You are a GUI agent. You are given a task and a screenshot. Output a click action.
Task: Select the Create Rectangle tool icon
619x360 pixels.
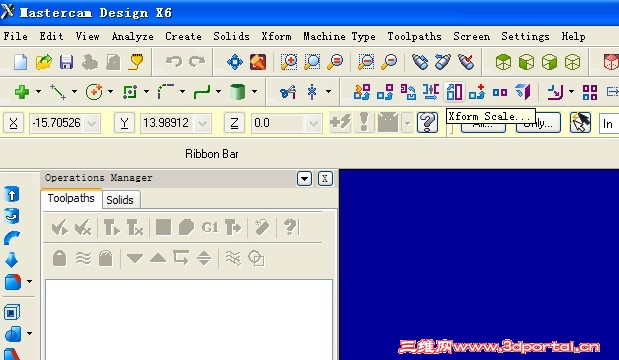tap(130, 92)
